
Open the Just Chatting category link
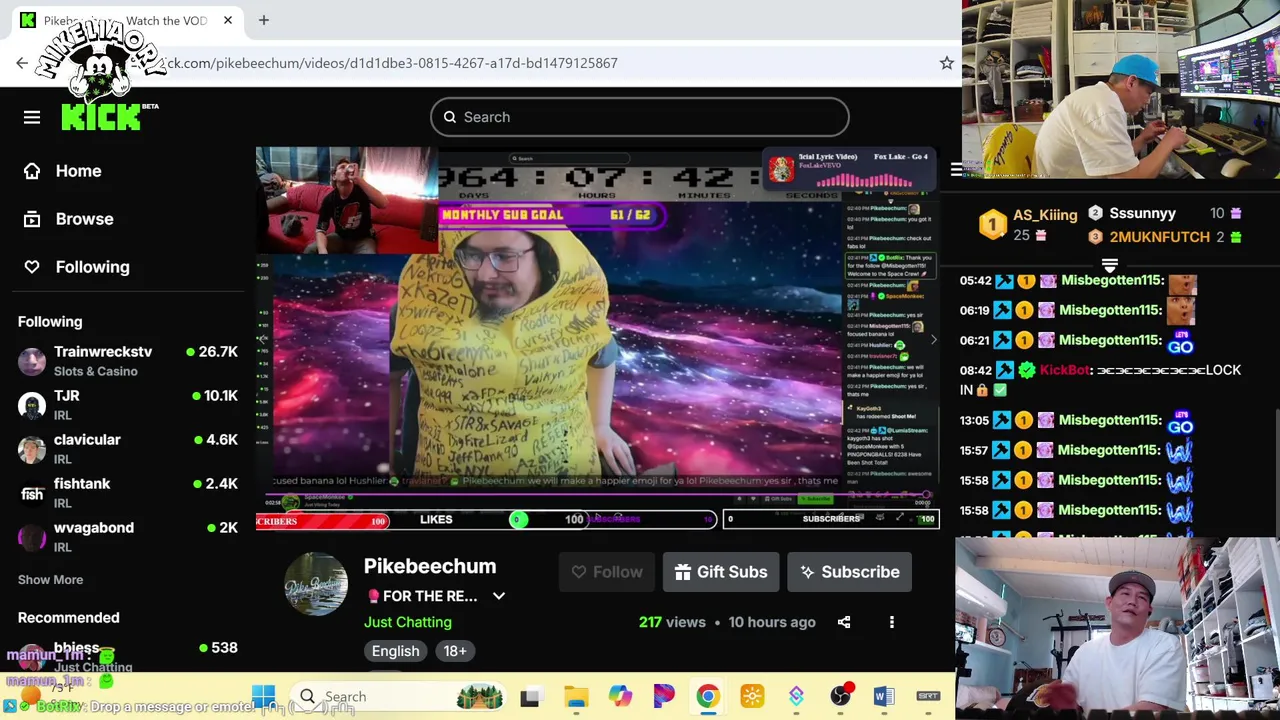click(408, 622)
